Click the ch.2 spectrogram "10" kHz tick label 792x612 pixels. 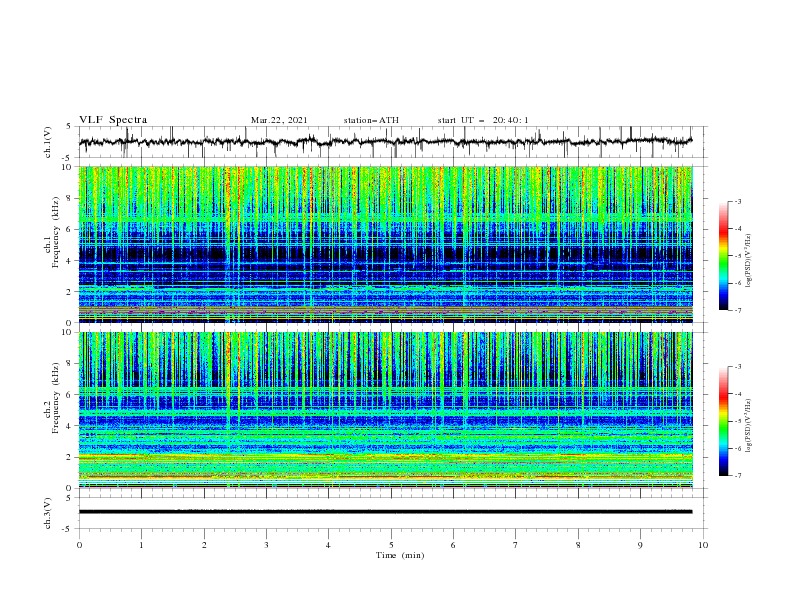(x=69, y=332)
